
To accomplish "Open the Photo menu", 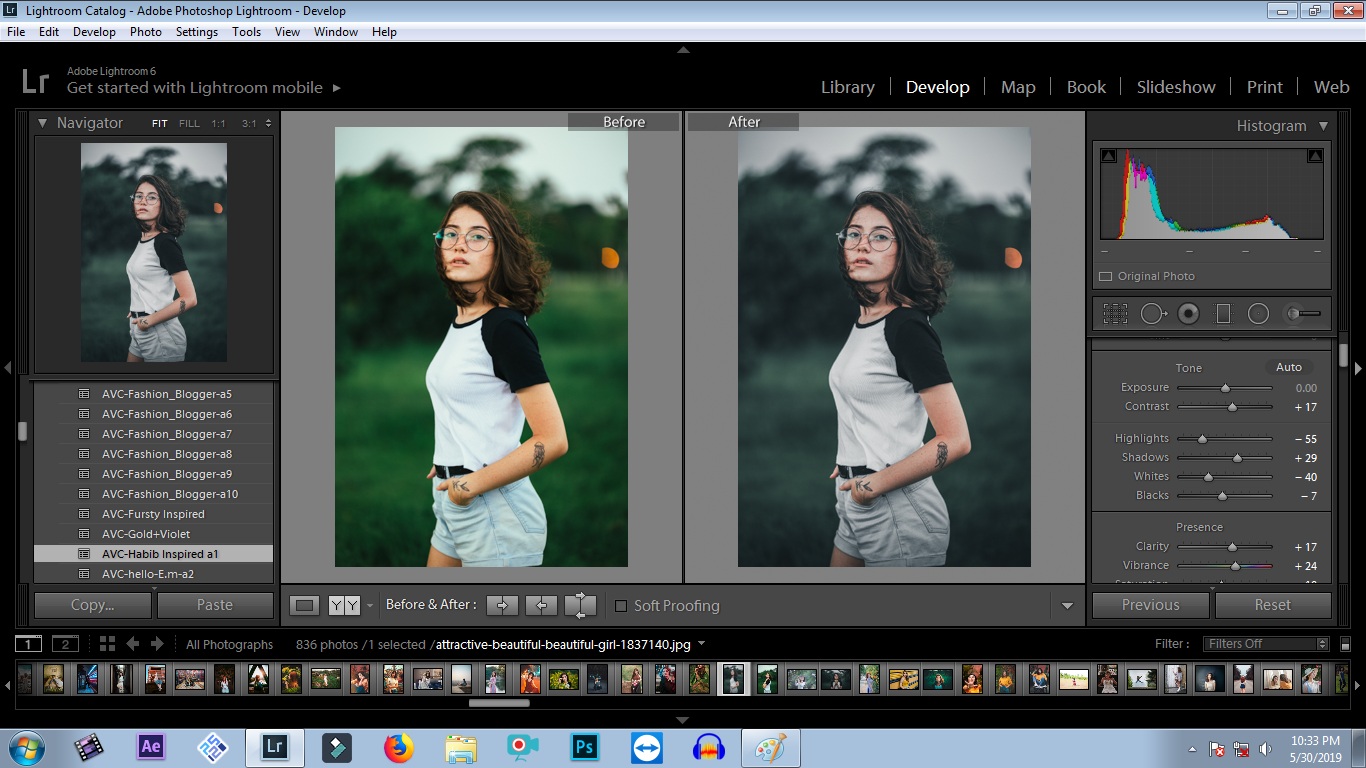I will (x=146, y=32).
